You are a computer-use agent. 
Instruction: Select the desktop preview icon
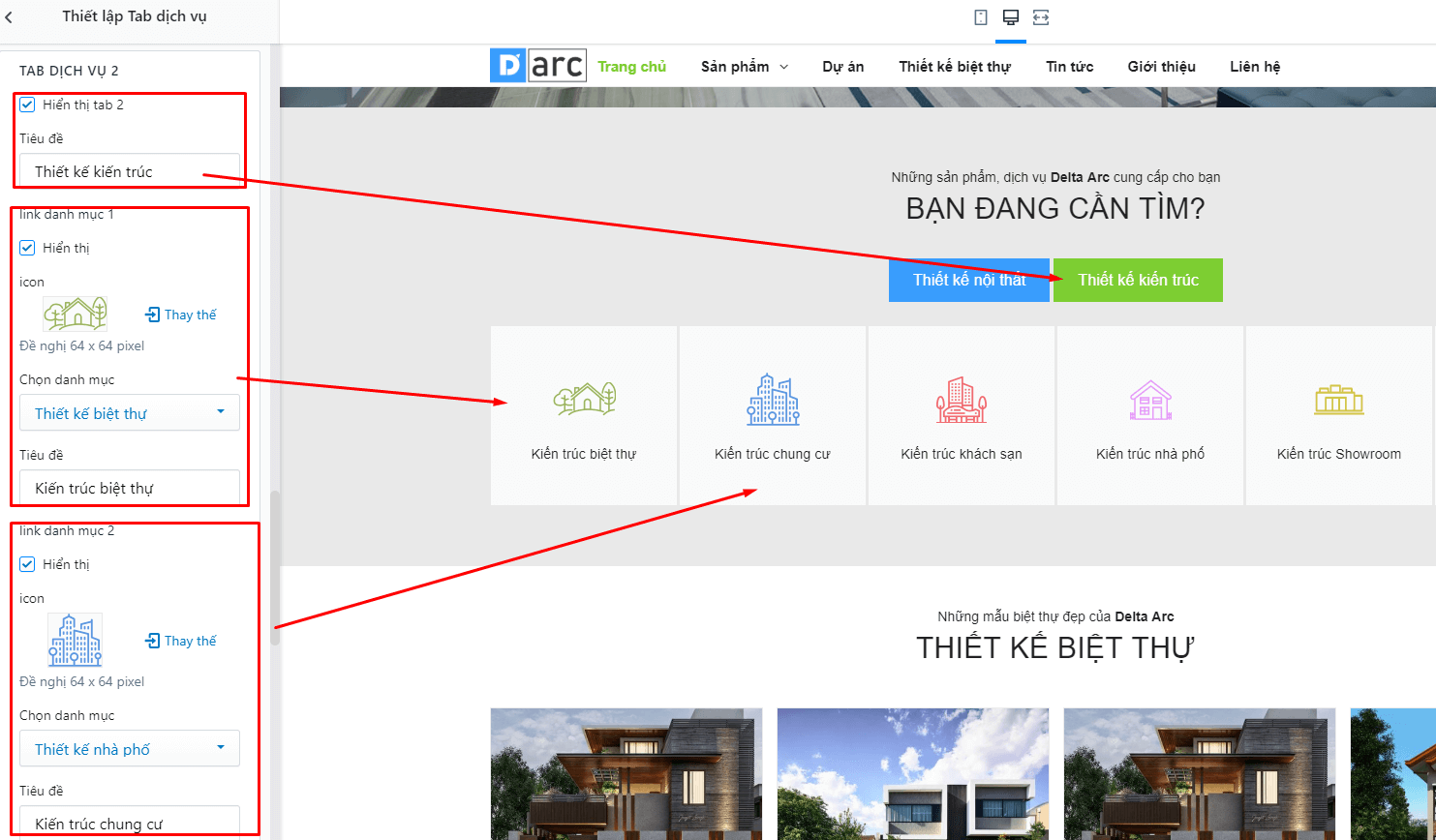(1011, 17)
